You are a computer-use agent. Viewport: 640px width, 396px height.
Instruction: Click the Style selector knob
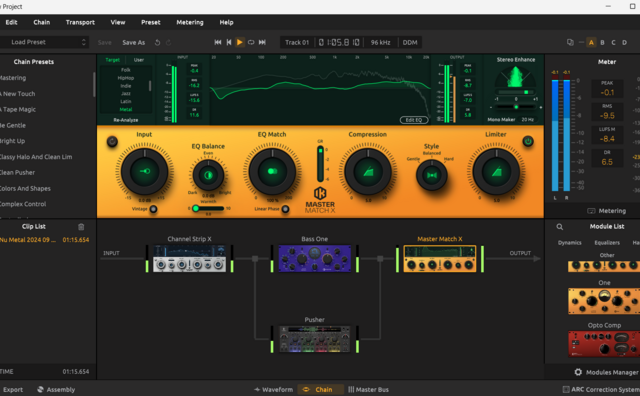click(431, 175)
